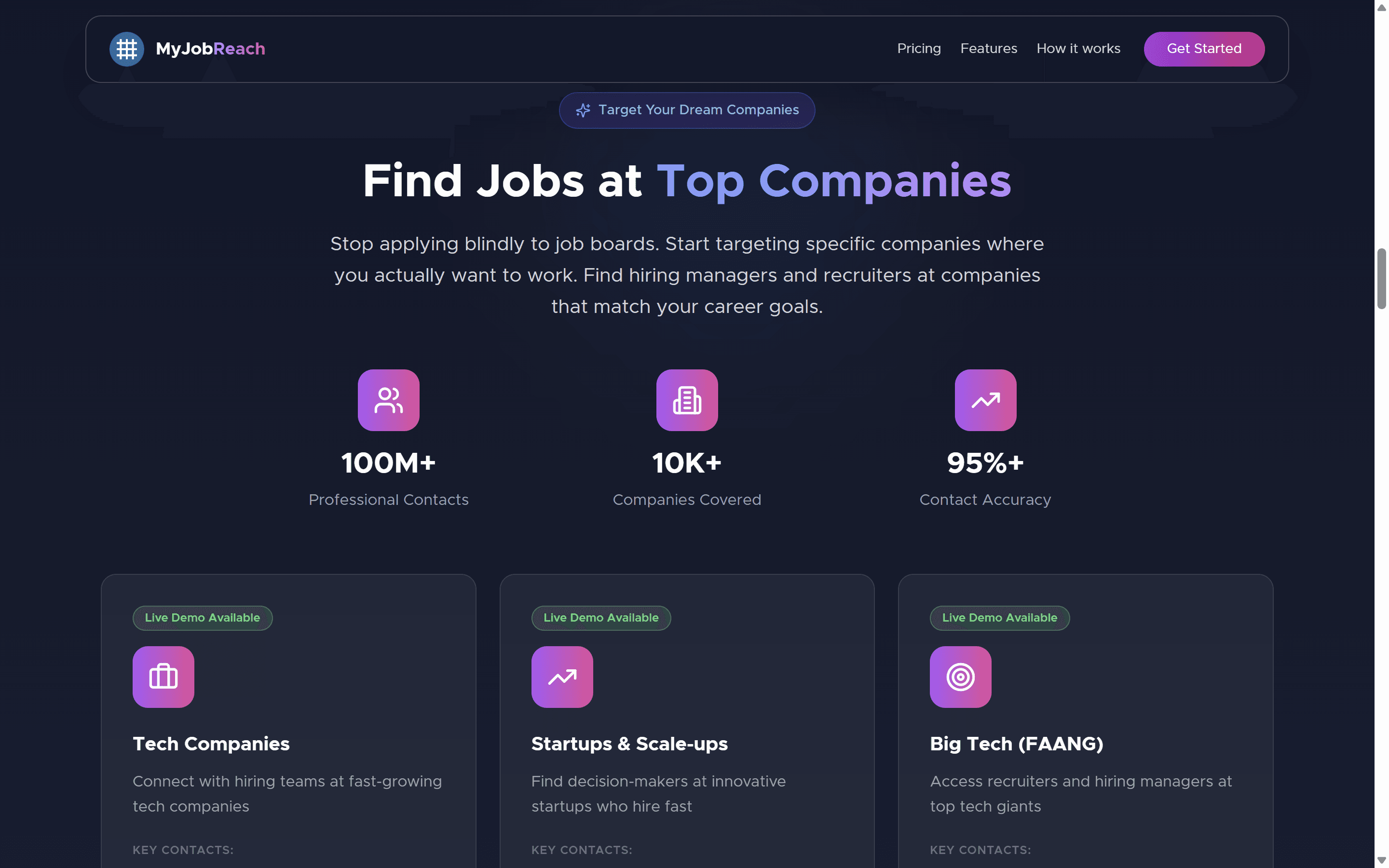Click Live Demo Available badge on Big Tech card
Screen dimensions: 1389x868
pyautogui.click(x=999, y=618)
